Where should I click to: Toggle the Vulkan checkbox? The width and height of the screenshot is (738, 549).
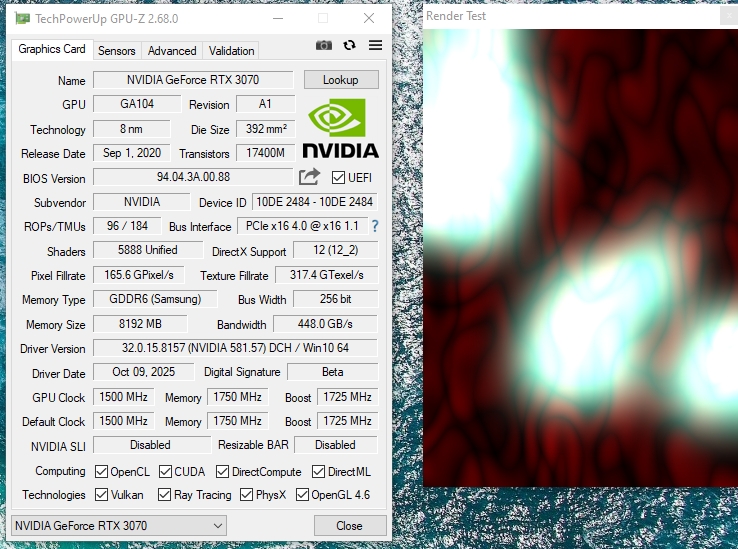(101, 494)
